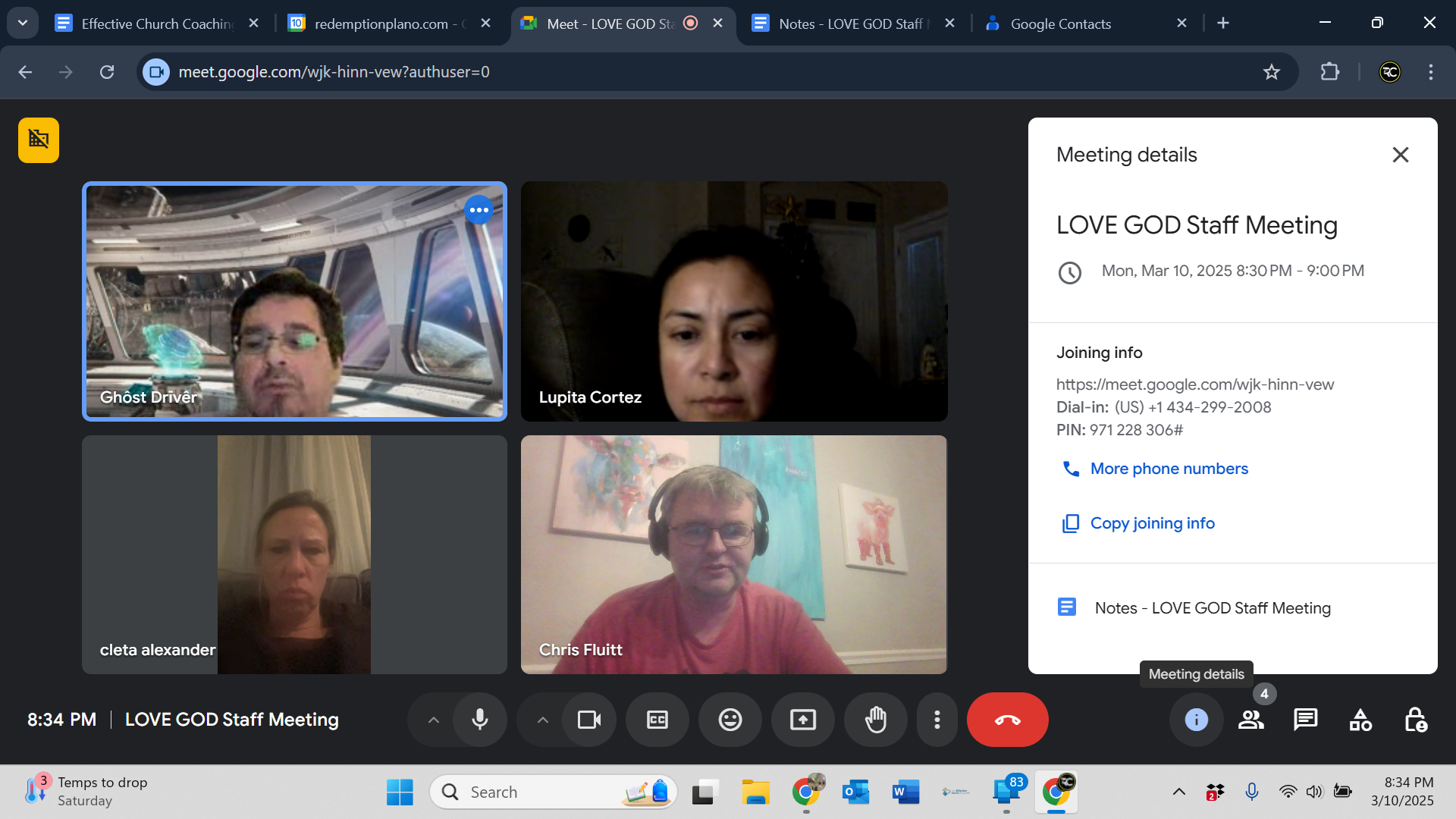Open host controls lock icon
The image size is (1456, 819).
[1415, 720]
